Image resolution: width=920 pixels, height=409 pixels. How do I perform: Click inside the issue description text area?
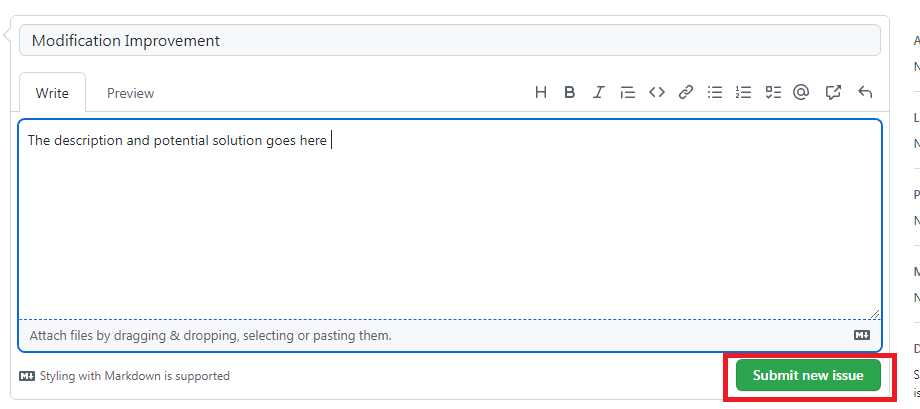point(449,220)
